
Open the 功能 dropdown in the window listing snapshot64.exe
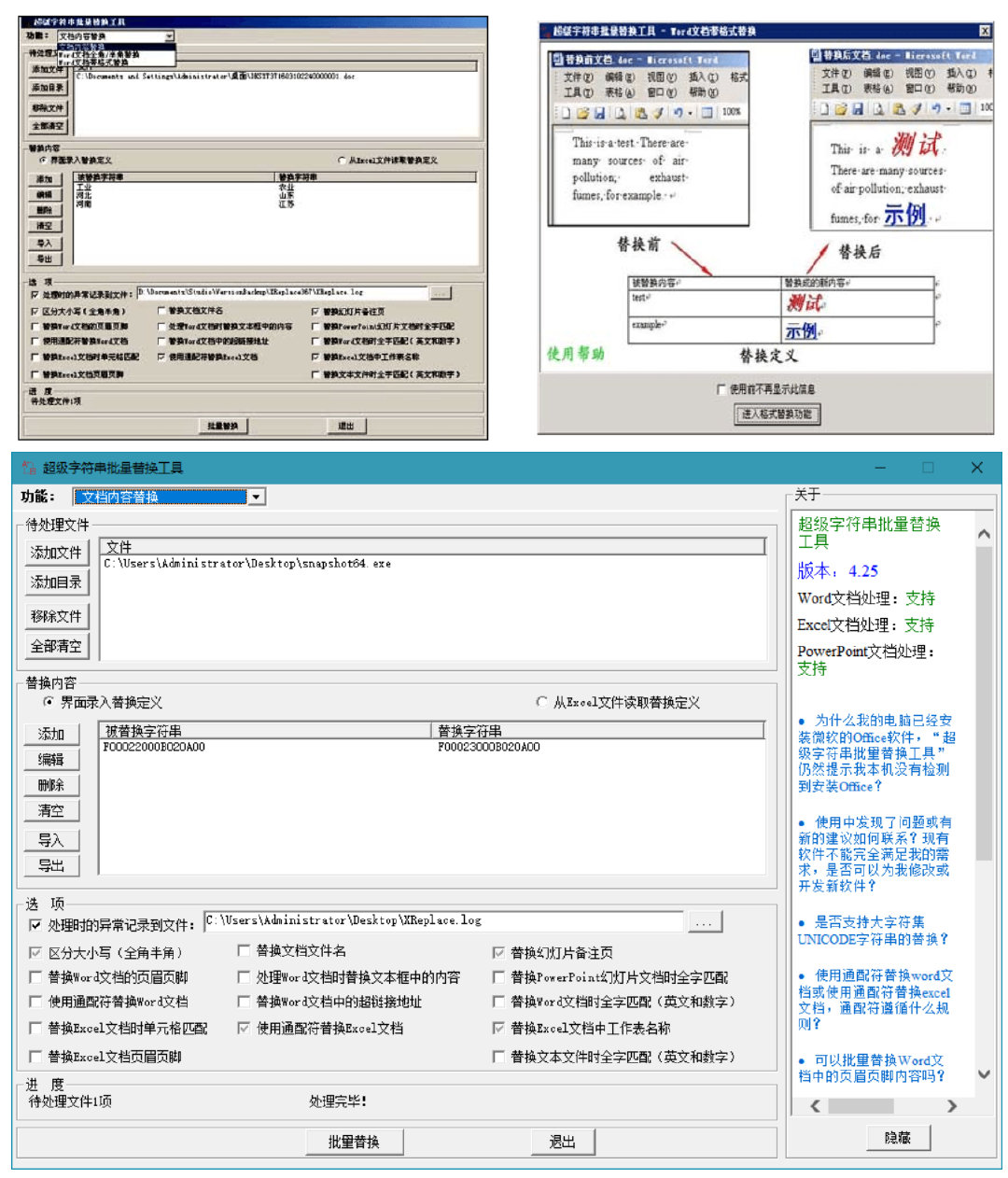pos(257,497)
